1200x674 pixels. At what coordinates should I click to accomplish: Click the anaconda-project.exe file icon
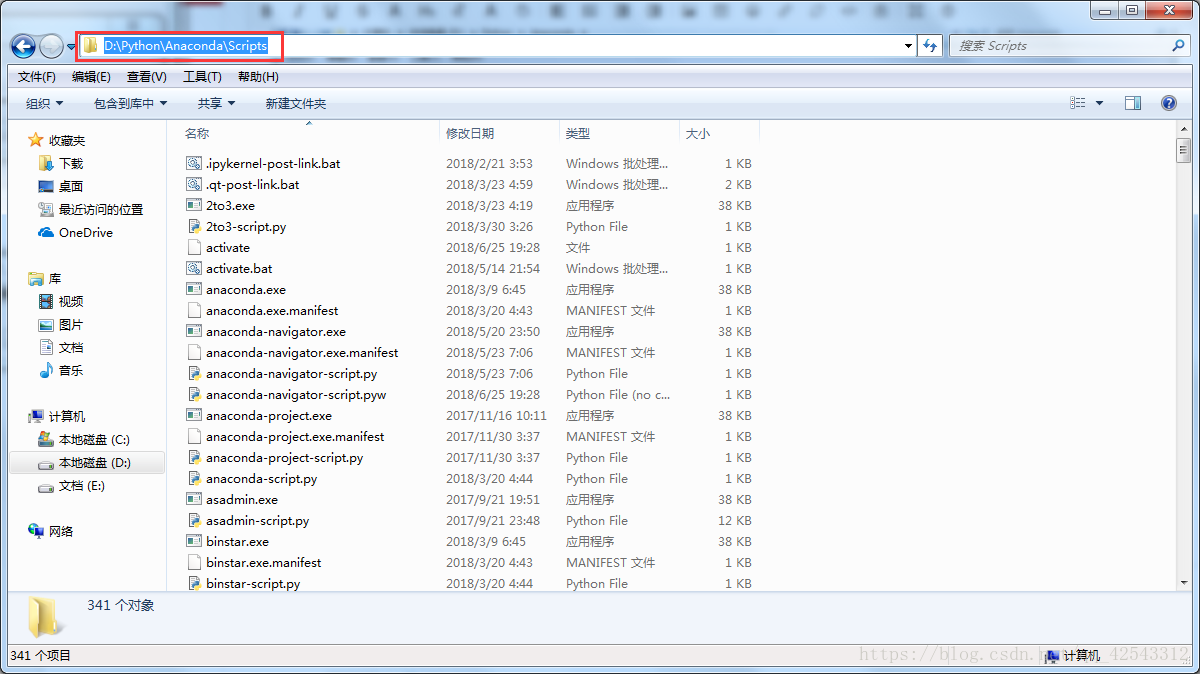(x=194, y=415)
